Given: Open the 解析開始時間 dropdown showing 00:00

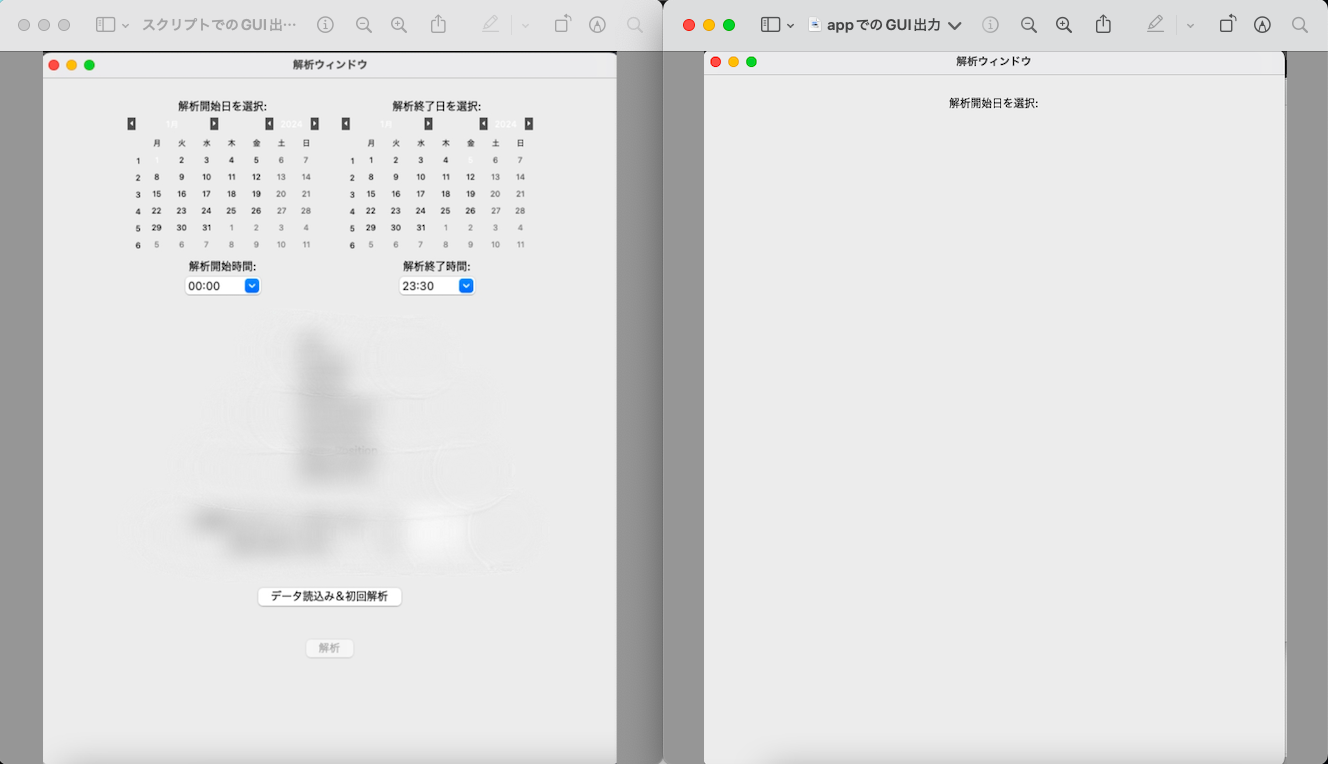Looking at the screenshot, I should tap(251, 285).
